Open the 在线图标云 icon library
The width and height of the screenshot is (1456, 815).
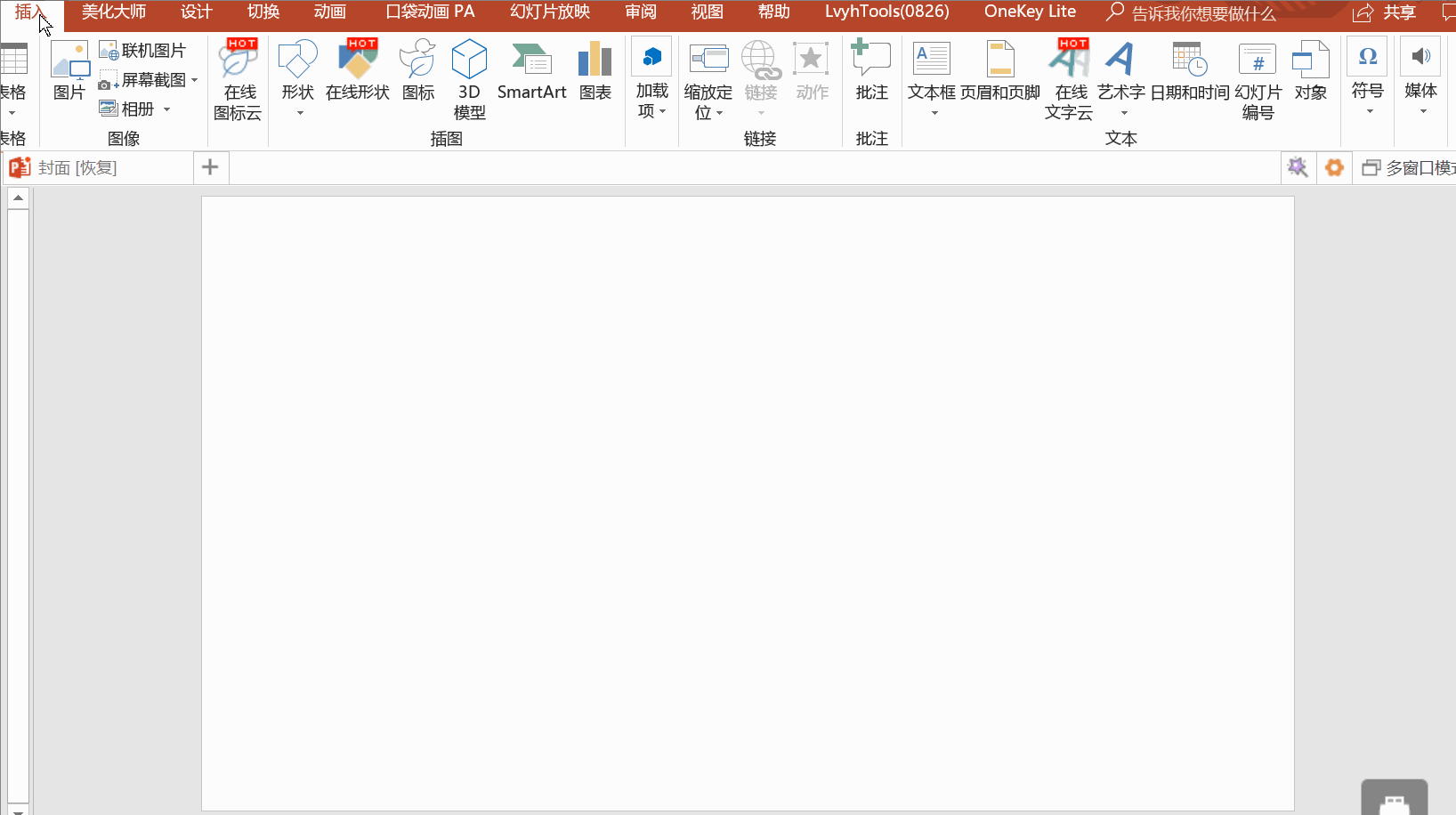(x=239, y=80)
